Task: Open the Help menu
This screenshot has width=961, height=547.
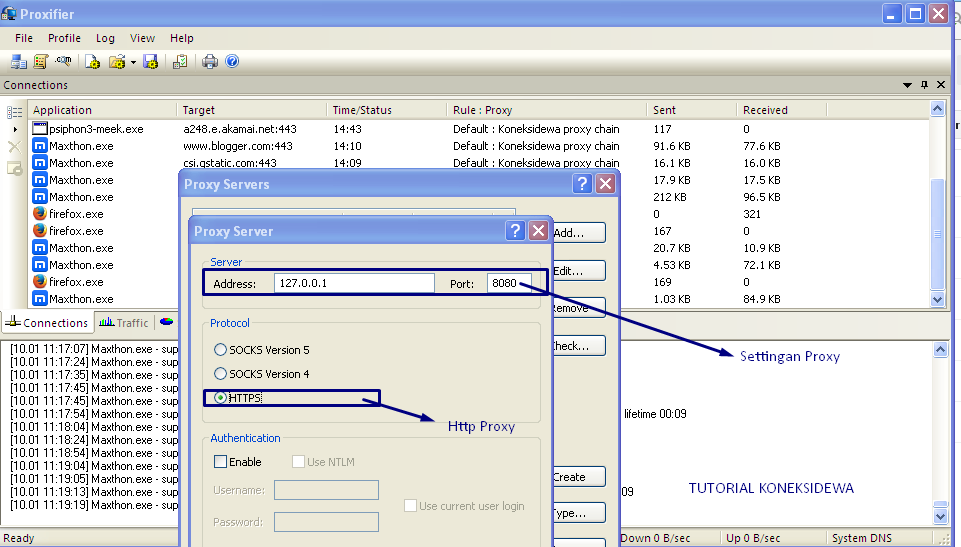Action: tap(181, 38)
